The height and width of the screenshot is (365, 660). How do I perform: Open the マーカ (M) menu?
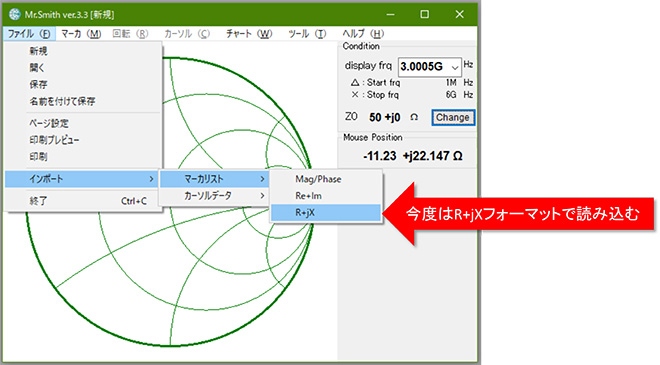pos(81,34)
